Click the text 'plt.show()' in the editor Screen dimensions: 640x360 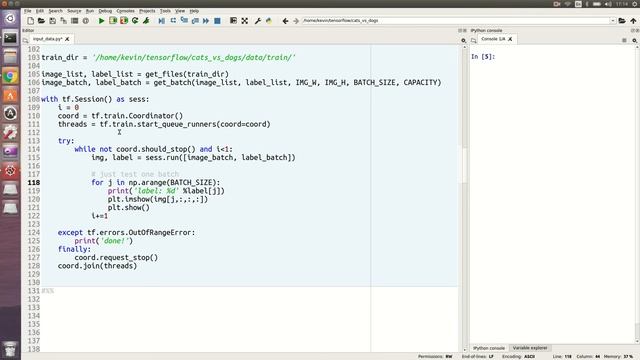click(129, 207)
